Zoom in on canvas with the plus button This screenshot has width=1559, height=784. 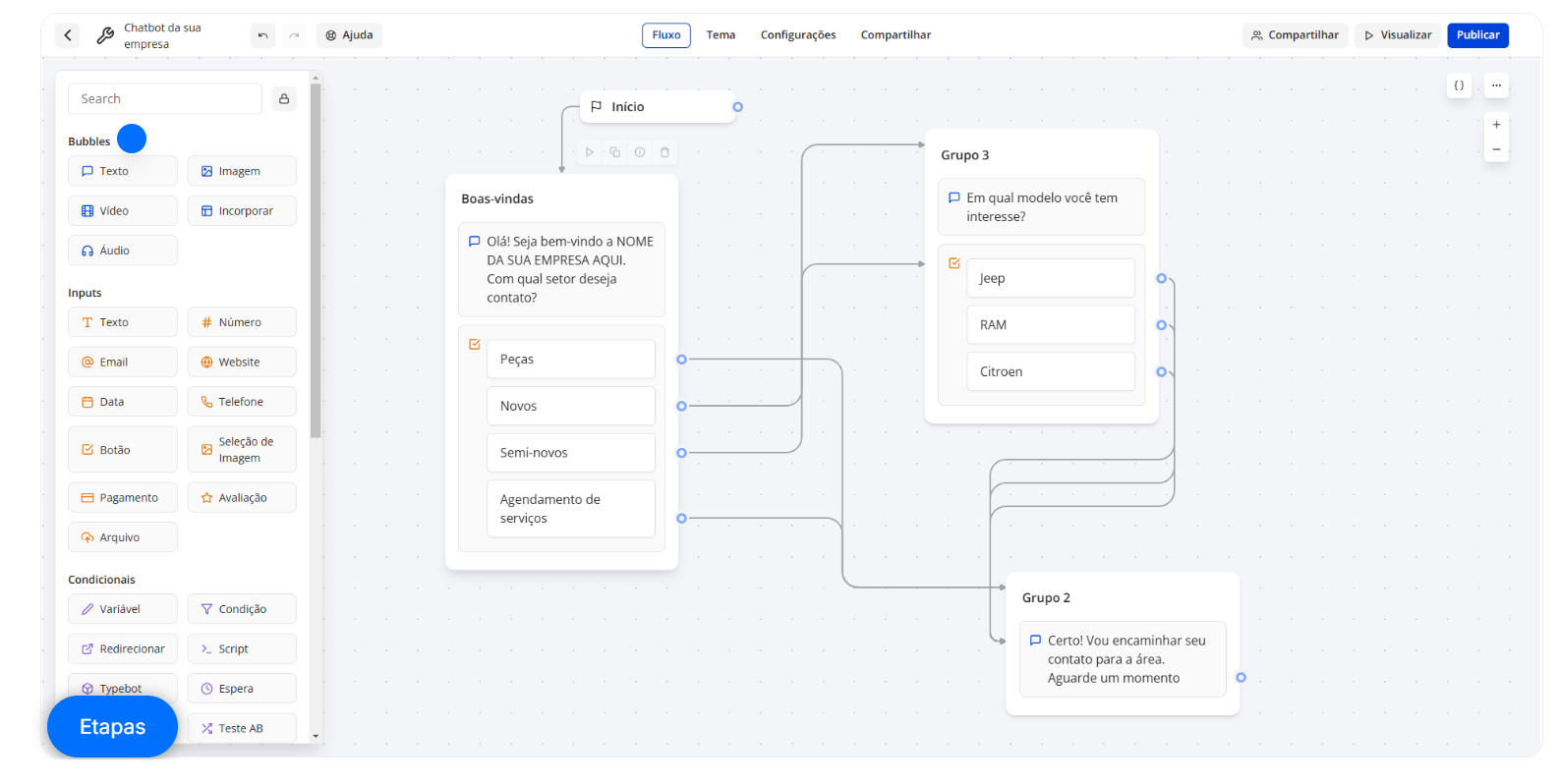click(1496, 125)
